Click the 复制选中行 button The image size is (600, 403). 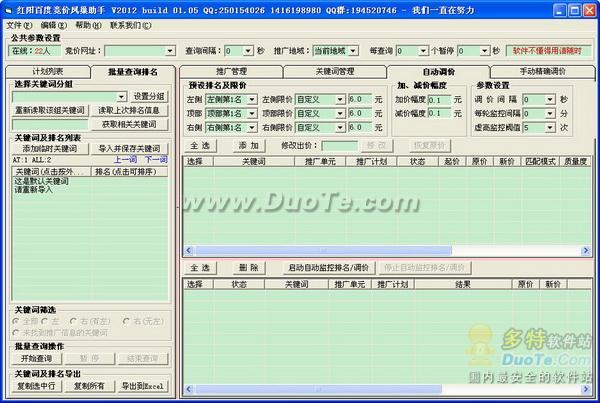coord(36,386)
